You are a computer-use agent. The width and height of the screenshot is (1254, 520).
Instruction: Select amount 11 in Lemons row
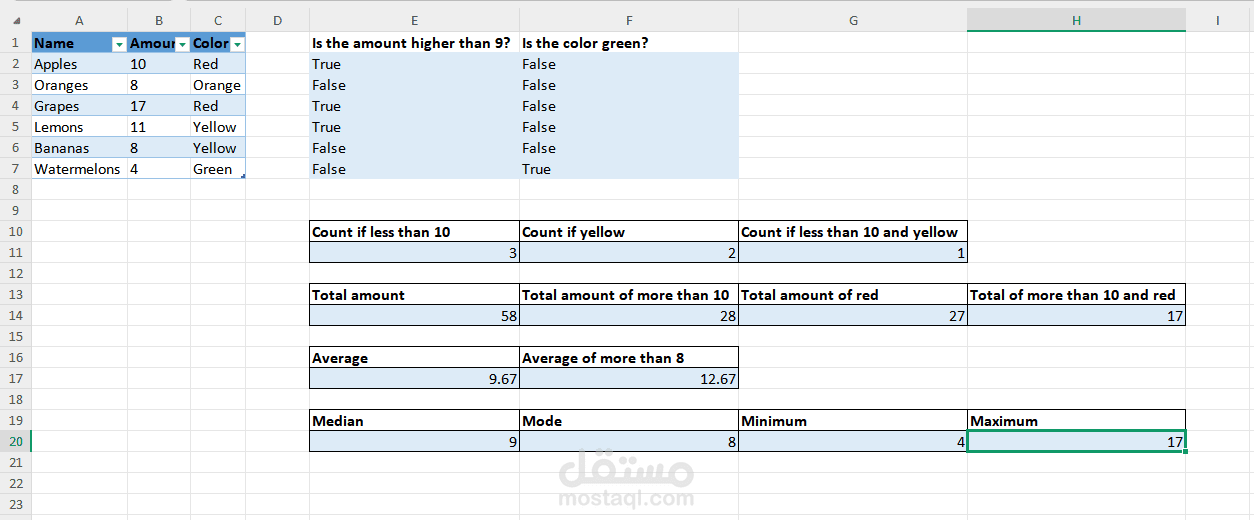tap(159, 127)
